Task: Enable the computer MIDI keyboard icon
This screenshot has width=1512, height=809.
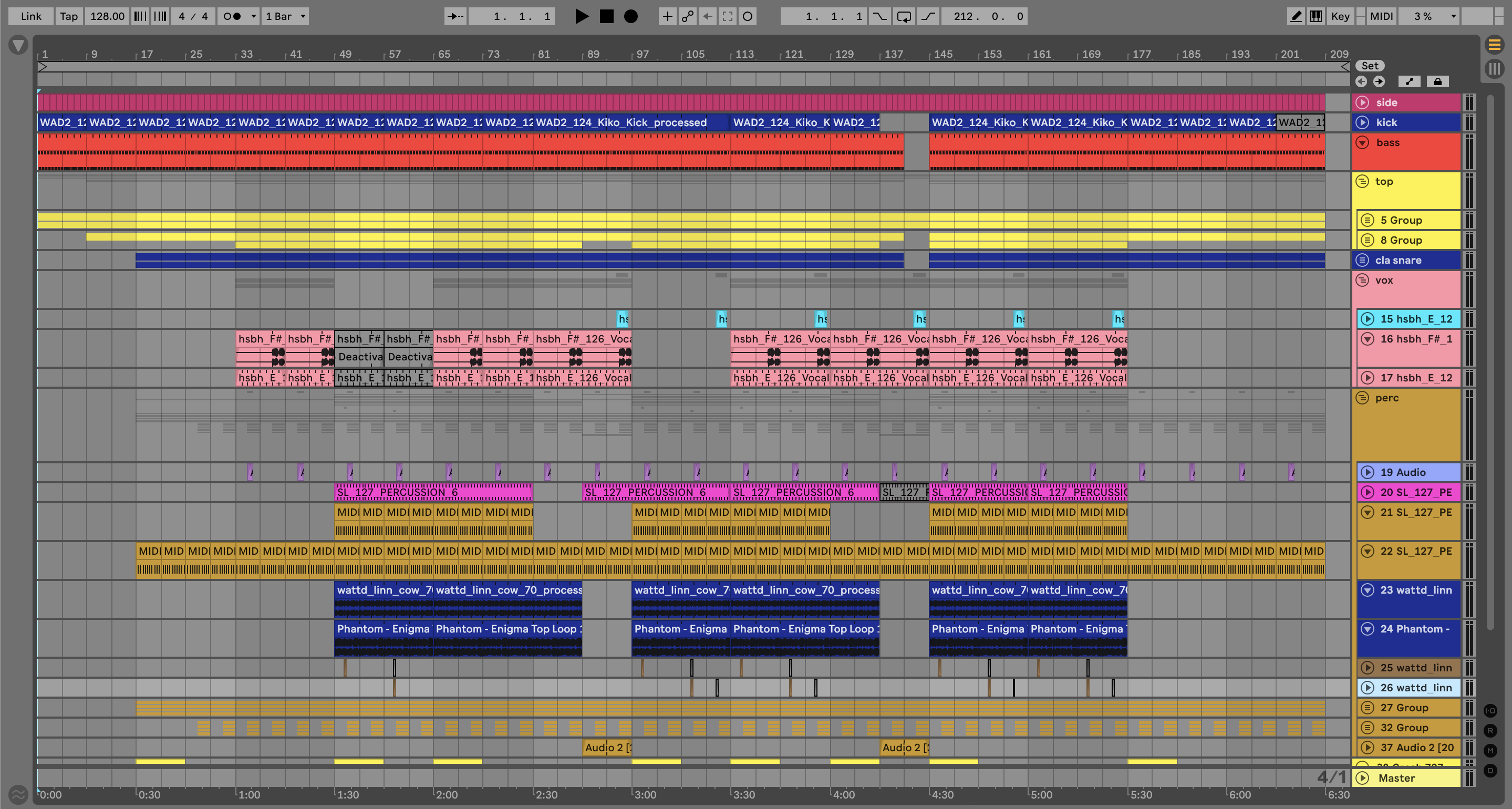Action: (1316, 16)
